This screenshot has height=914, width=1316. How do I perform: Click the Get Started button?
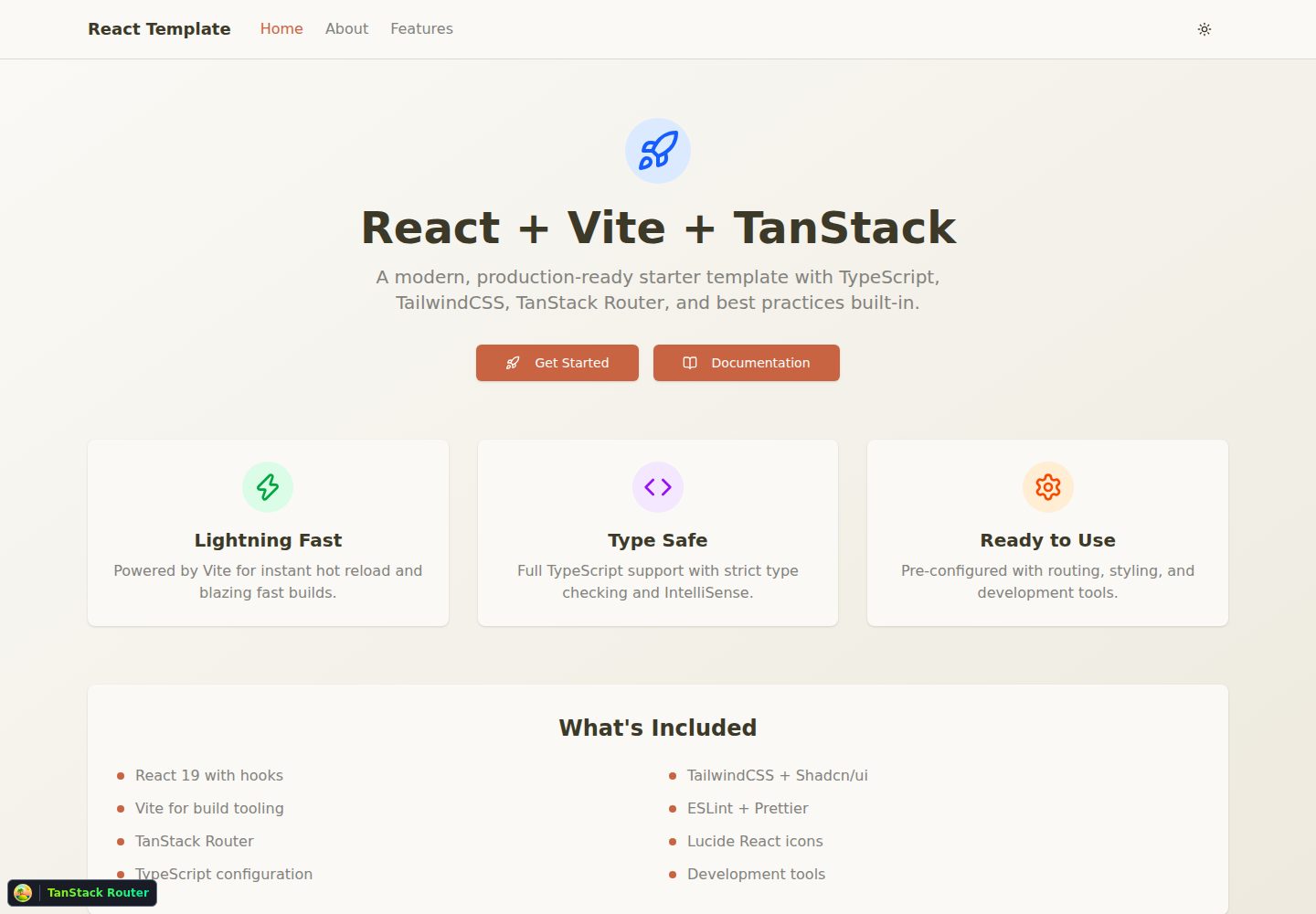click(x=557, y=363)
